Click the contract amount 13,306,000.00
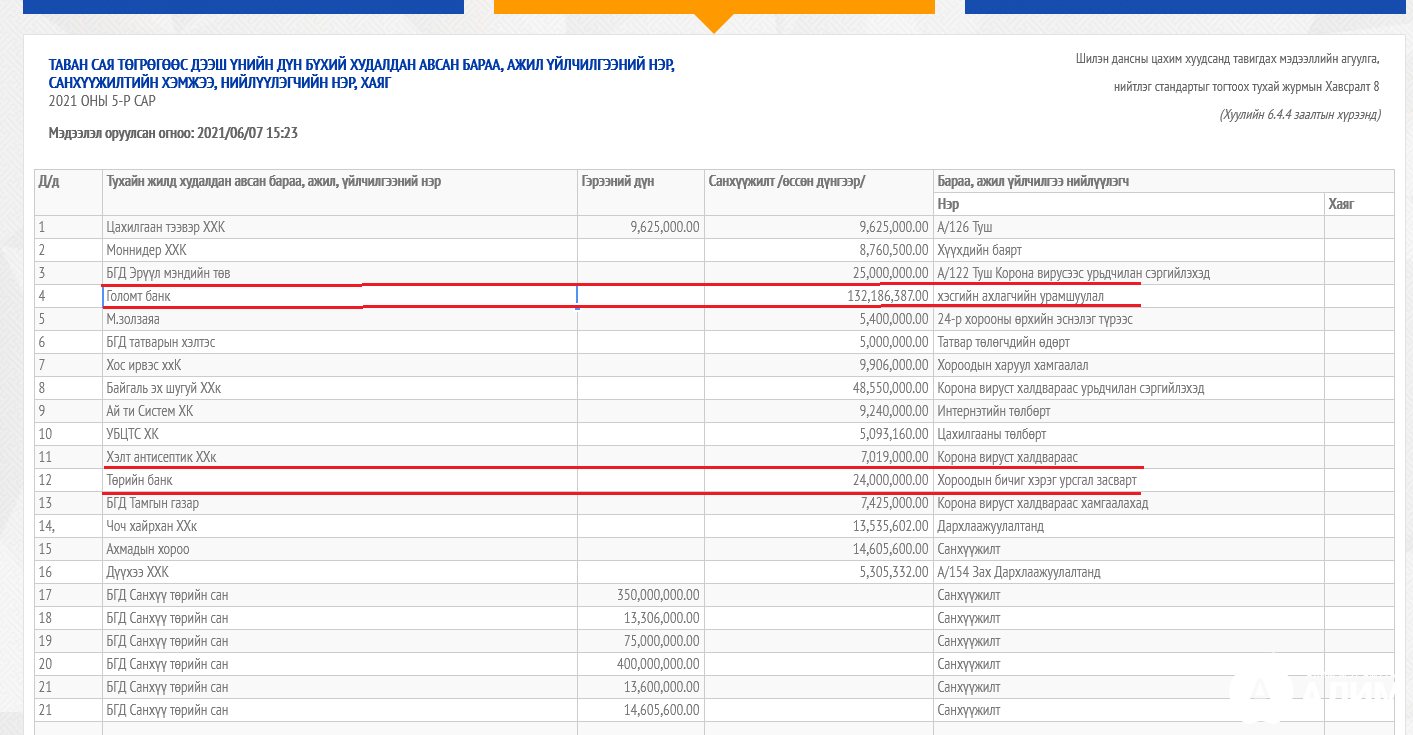Viewport: 1413px width, 735px height. pos(661,618)
